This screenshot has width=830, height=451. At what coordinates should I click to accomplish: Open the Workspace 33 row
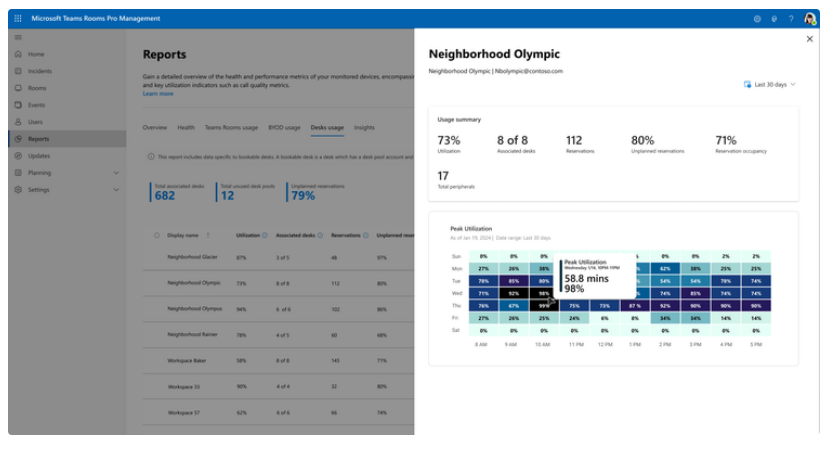click(x=278, y=387)
